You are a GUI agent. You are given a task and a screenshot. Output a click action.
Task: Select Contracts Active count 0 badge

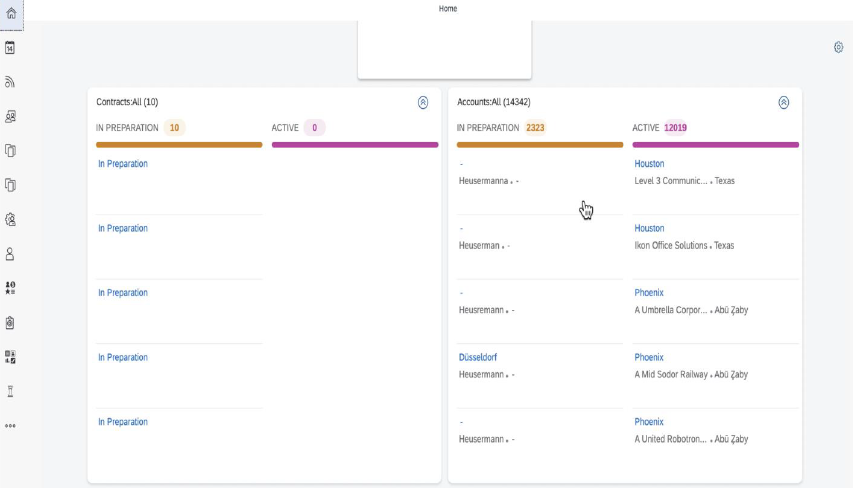coord(314,128)
